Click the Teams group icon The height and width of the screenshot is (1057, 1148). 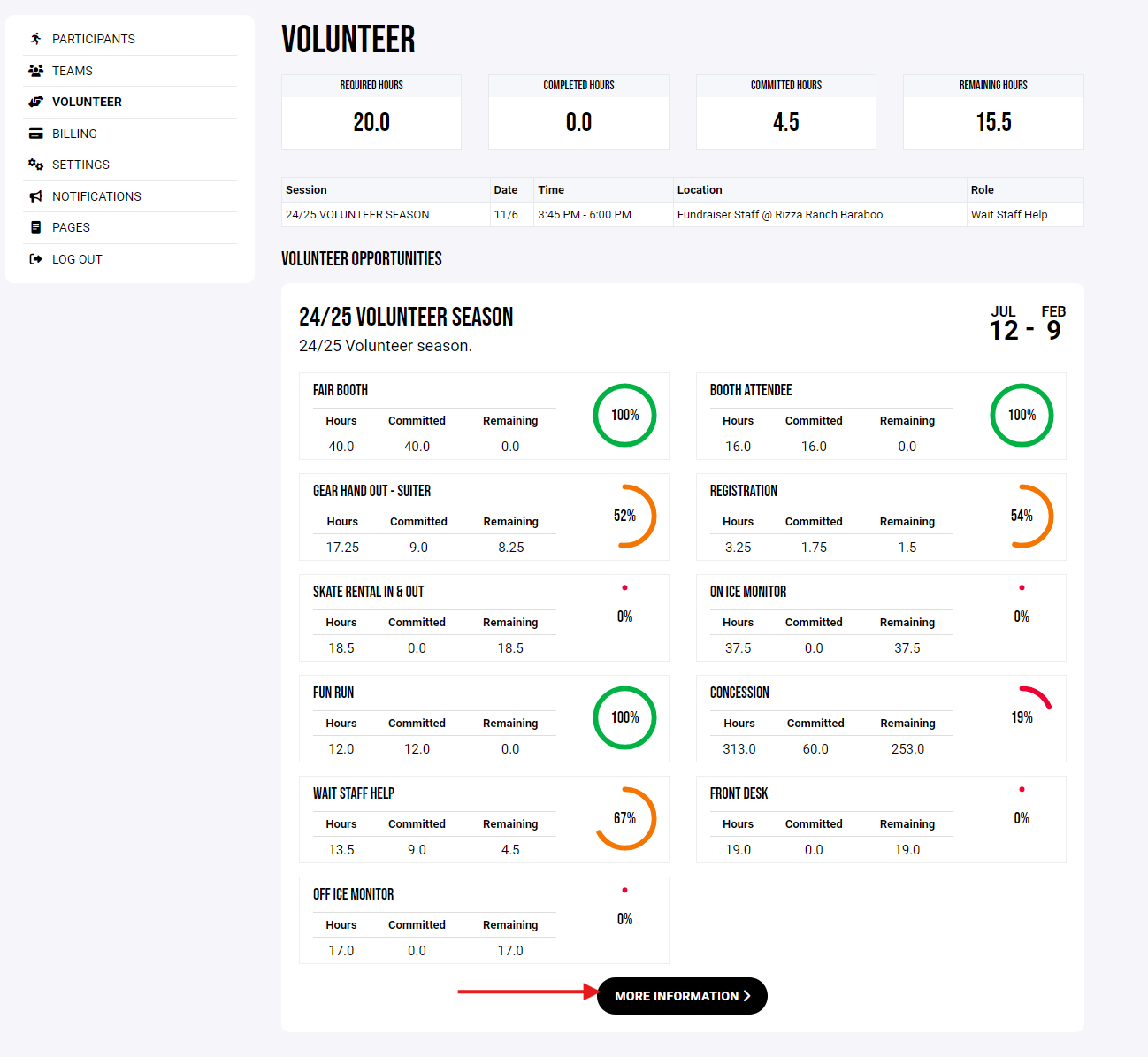(x=35, y=71)
